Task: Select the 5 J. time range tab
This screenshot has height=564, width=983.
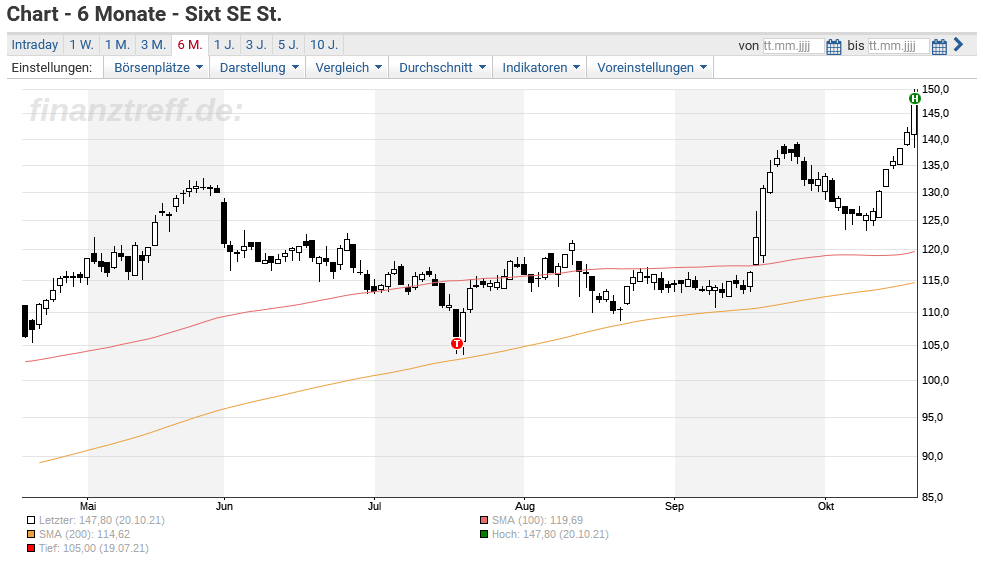Action: pyautogui.click(x=288, y=44)
